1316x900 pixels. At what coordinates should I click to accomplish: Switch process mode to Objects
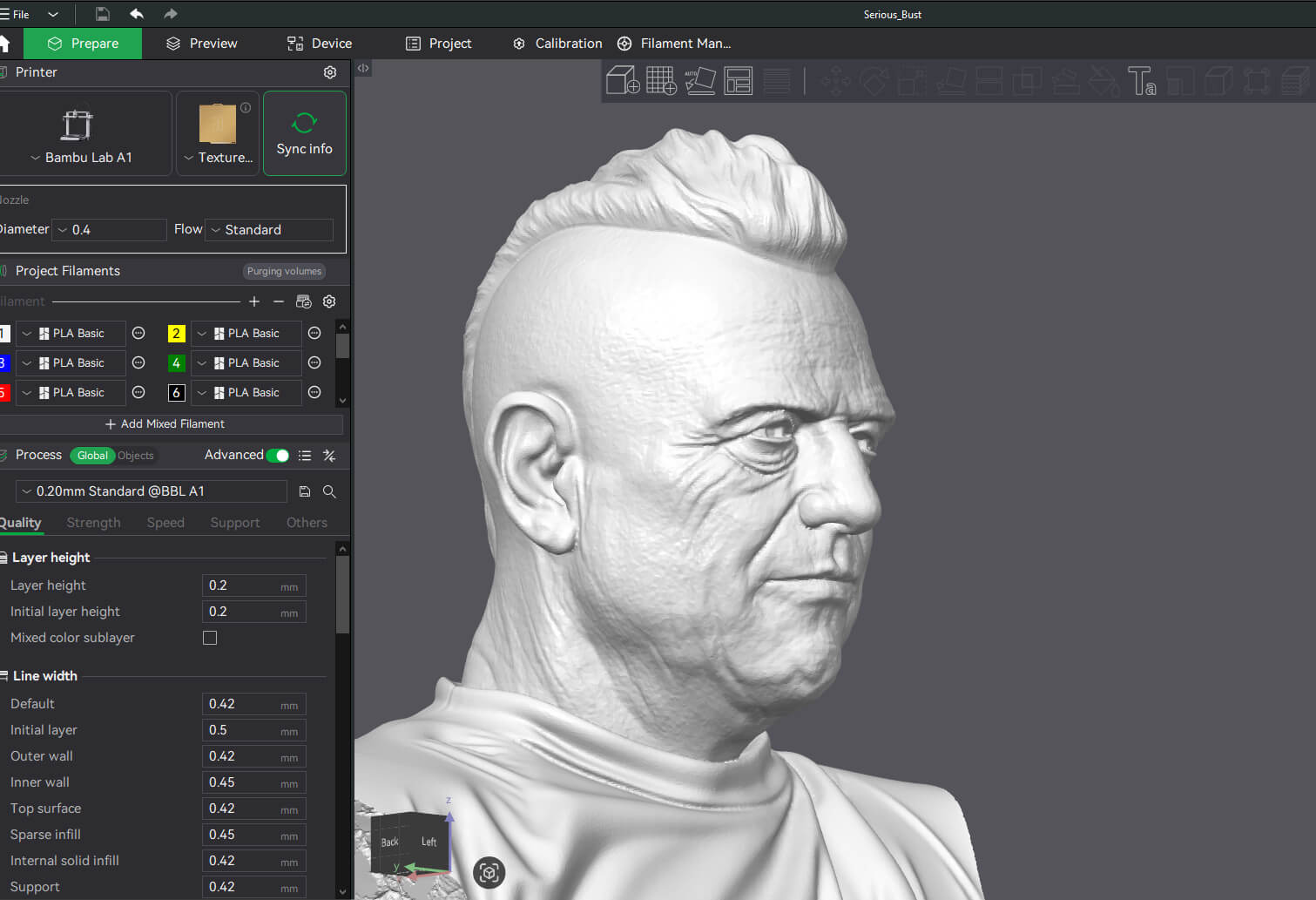coord(136,456)
